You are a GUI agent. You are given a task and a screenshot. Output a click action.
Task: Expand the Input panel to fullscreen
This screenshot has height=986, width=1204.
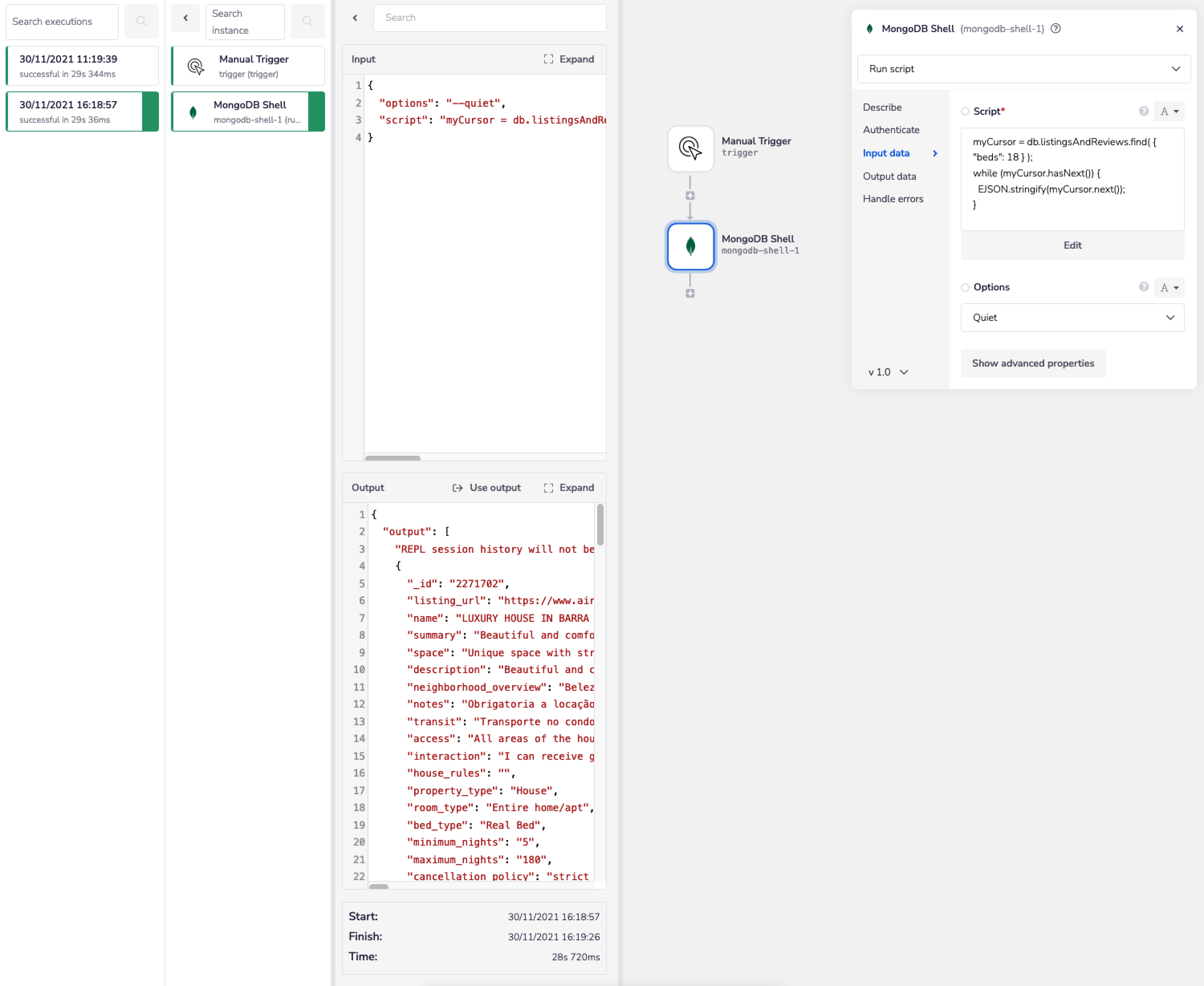pyautogui.click(x=569, y=59)
